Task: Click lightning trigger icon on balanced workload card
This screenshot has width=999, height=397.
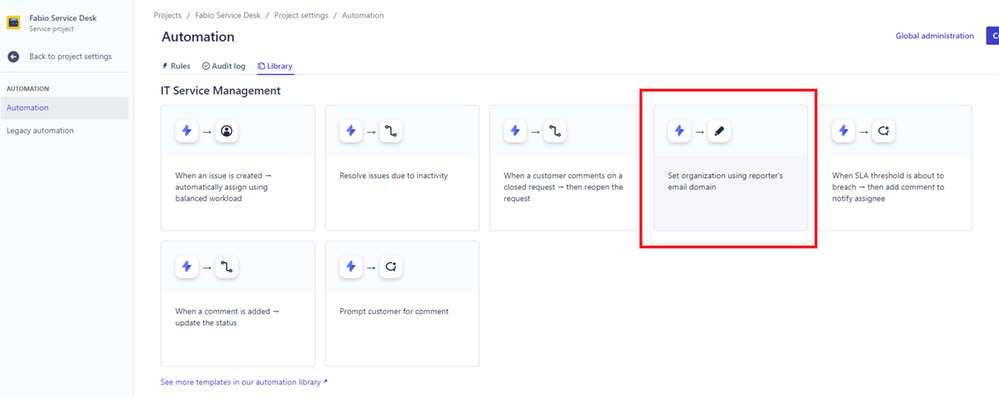Action: click(187, 131)
